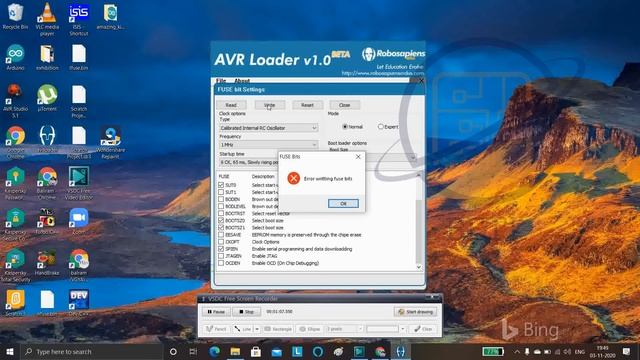Image resolution: width=640 pixels, height=360 pixels.
Task: Open the Mail app from the taskbar
Action: tap(276, 351)
